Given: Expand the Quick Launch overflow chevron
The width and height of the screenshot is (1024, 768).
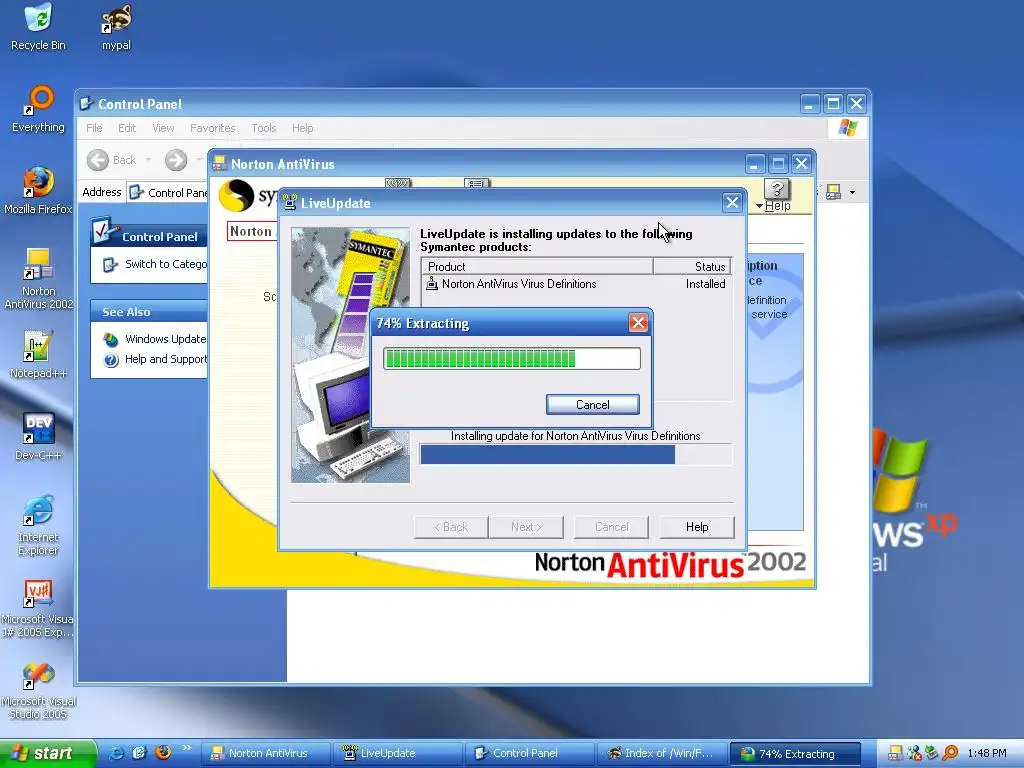Looking at the screenshot, I should coord(186,748).
